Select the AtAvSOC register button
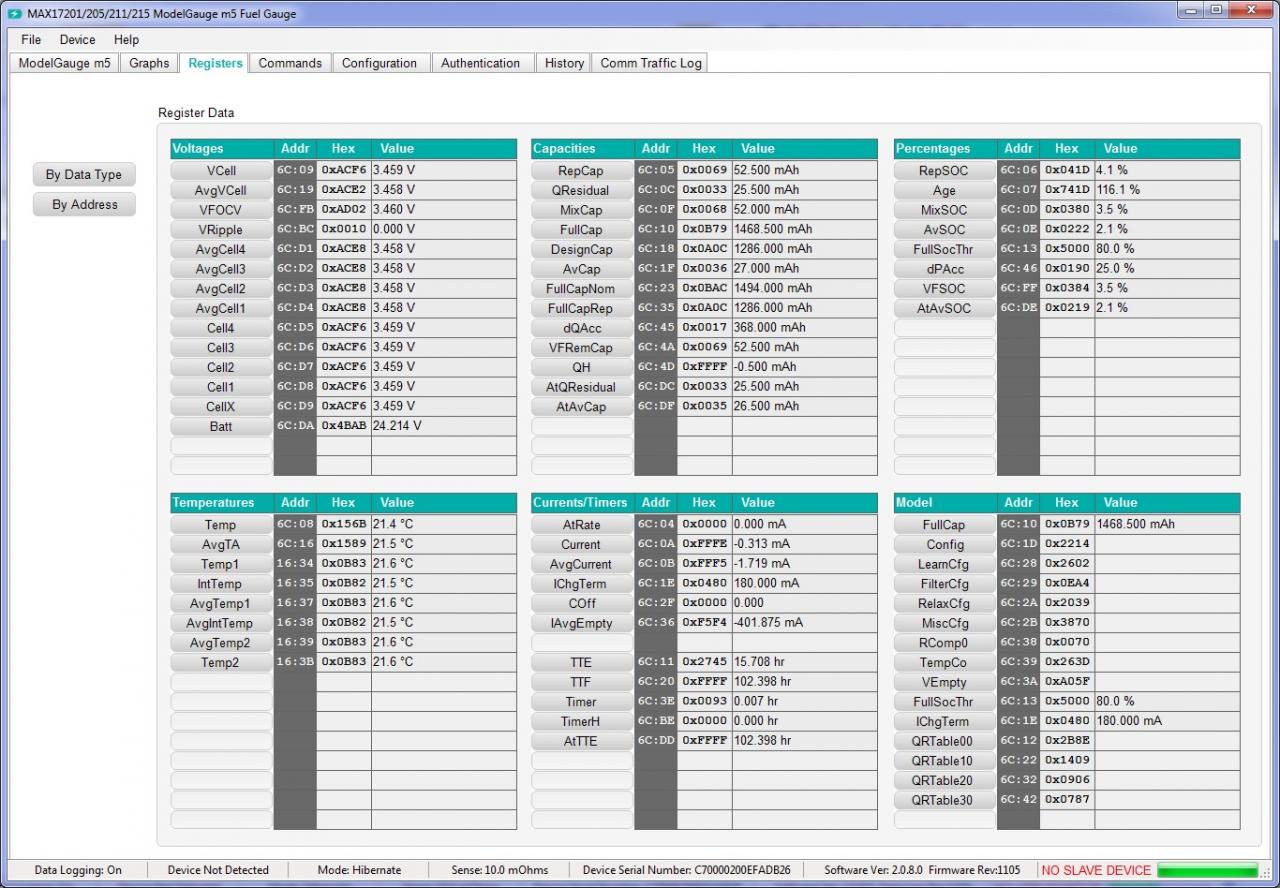Image resolution: width=1280 pixels, height=888 pixels. pos(944,308)
